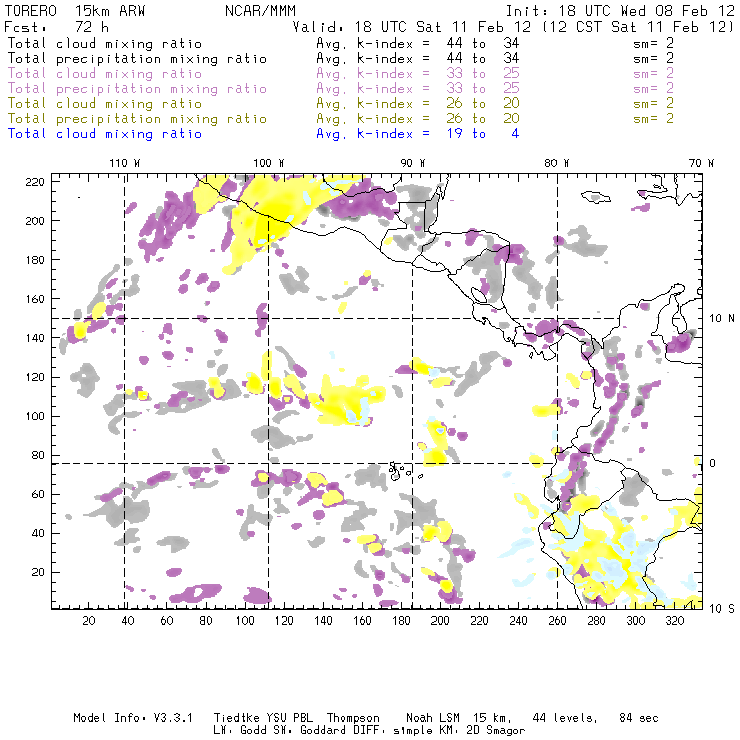
Task: Click the 'NCAR/MMM' header text
Action: coord(261,11)
